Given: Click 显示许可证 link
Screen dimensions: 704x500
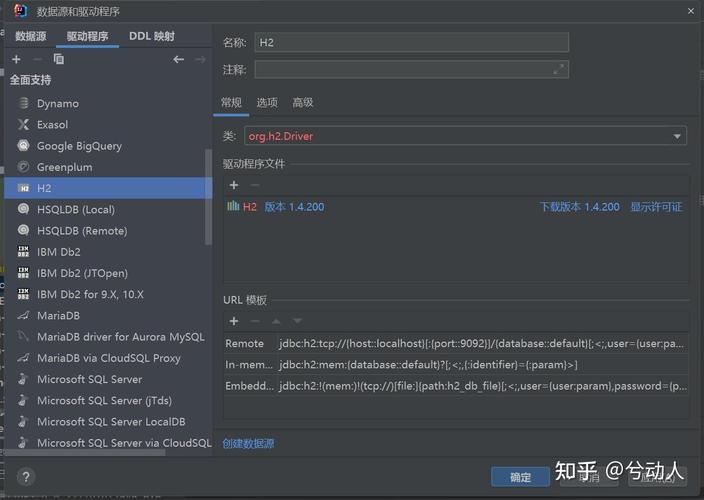Looking at the screenshot, I should (656, 207).
